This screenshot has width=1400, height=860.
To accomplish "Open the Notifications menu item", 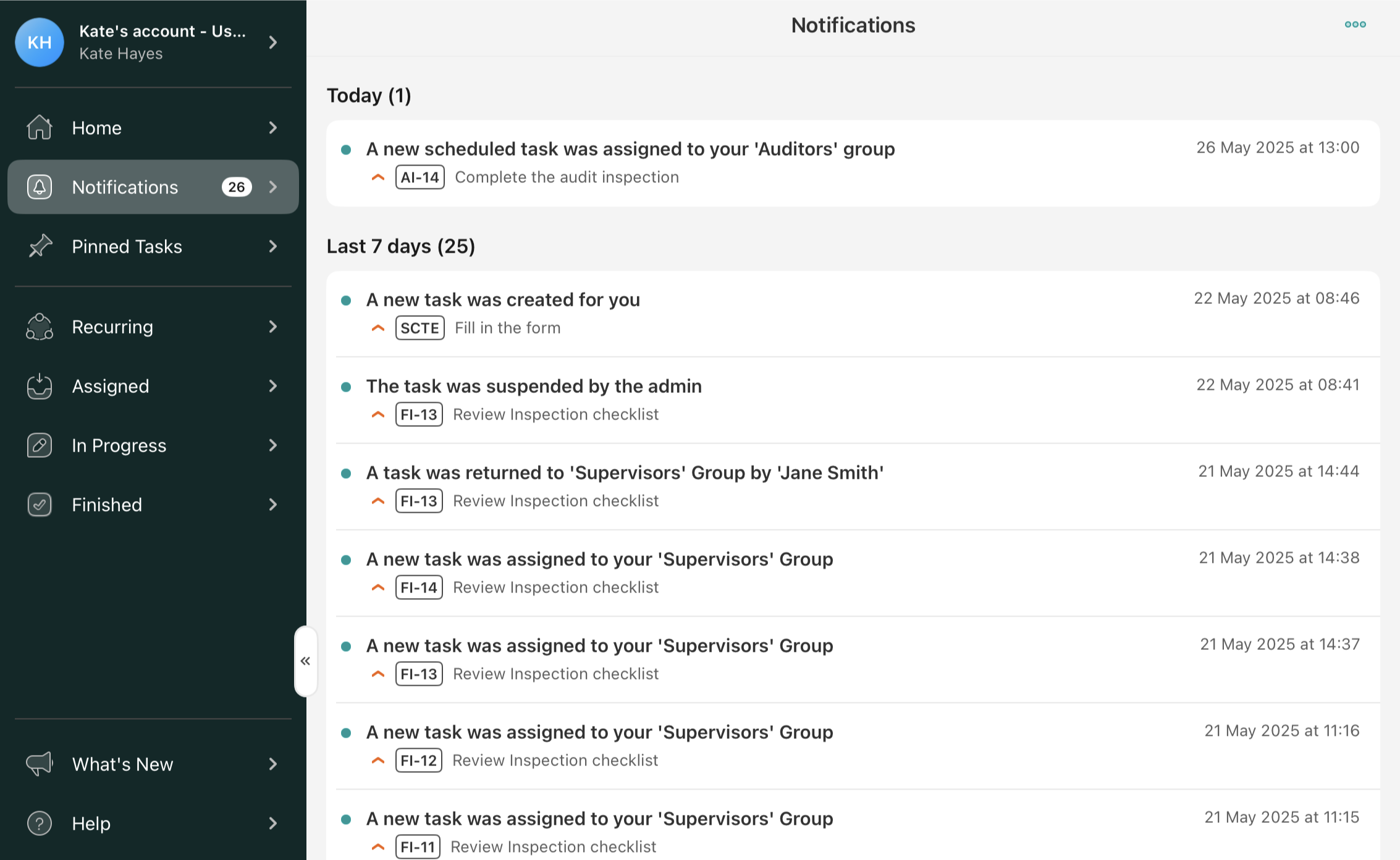I will pyautogui.click(x=125, y=187).
